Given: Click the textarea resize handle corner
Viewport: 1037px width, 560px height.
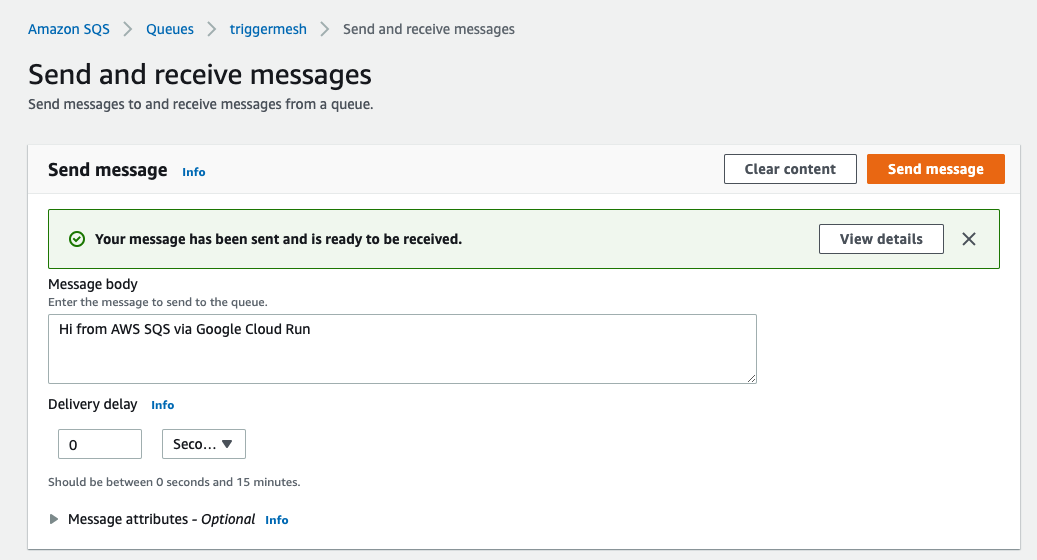Looking at the screenshot, I should (x=751, y=378).
